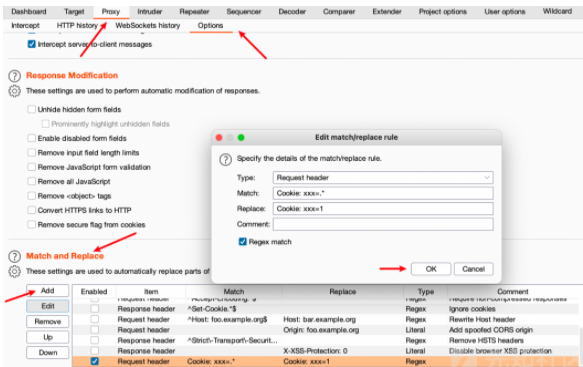Click the Comment input field

tap(383, 224)
